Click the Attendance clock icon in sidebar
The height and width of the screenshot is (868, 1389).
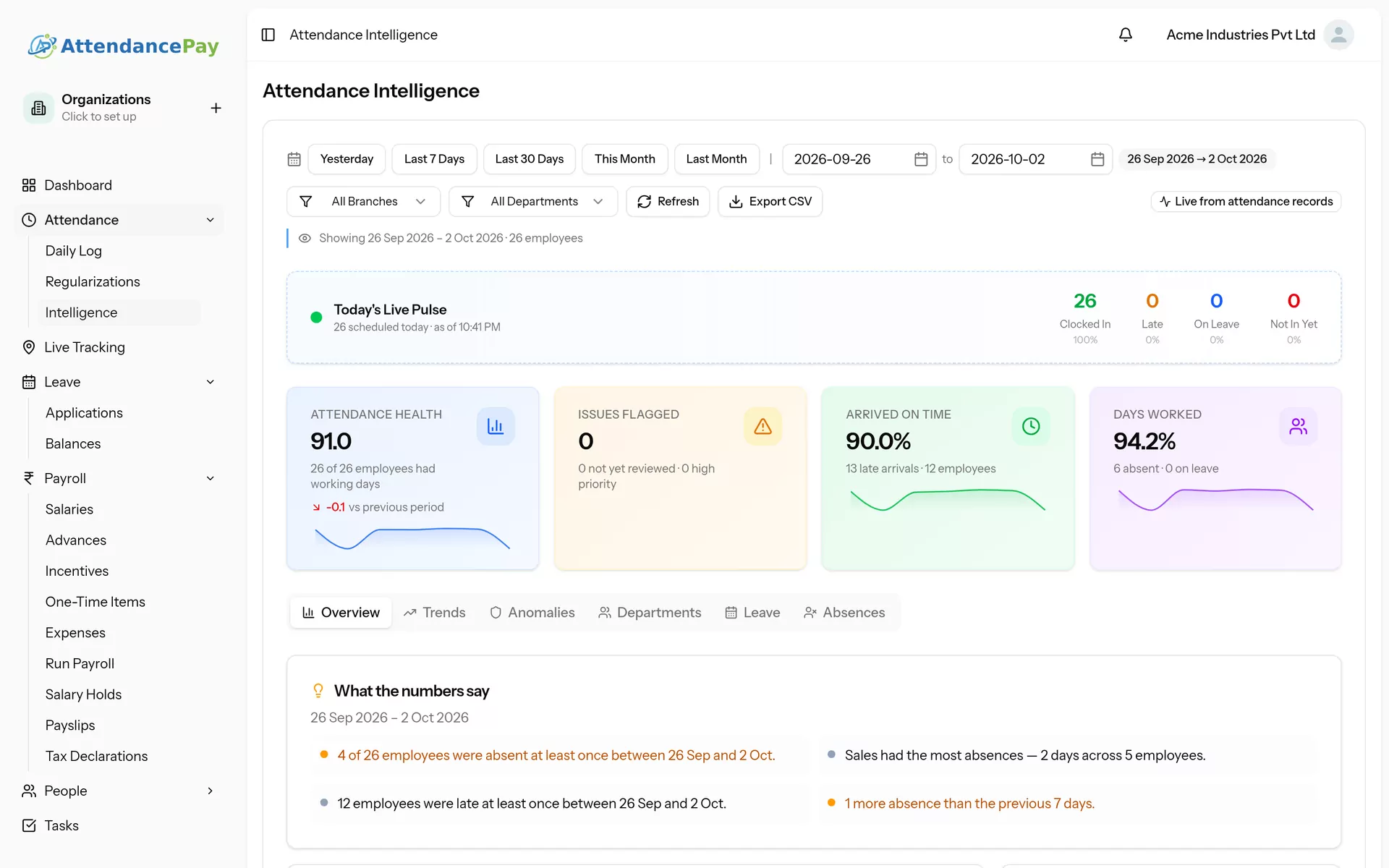coord(29,220)
